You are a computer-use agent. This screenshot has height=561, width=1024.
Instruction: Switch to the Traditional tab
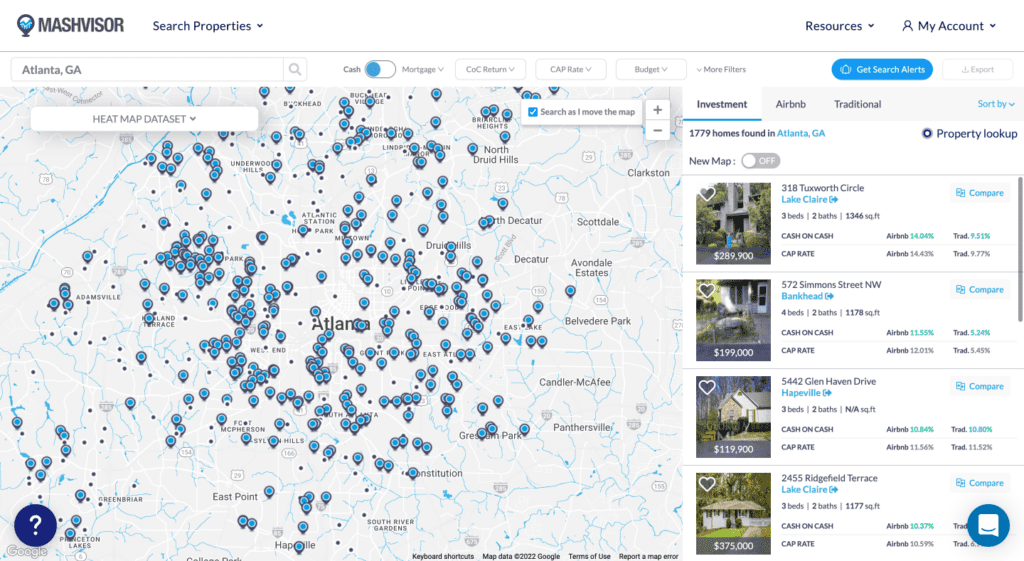(x=857, y=104)
